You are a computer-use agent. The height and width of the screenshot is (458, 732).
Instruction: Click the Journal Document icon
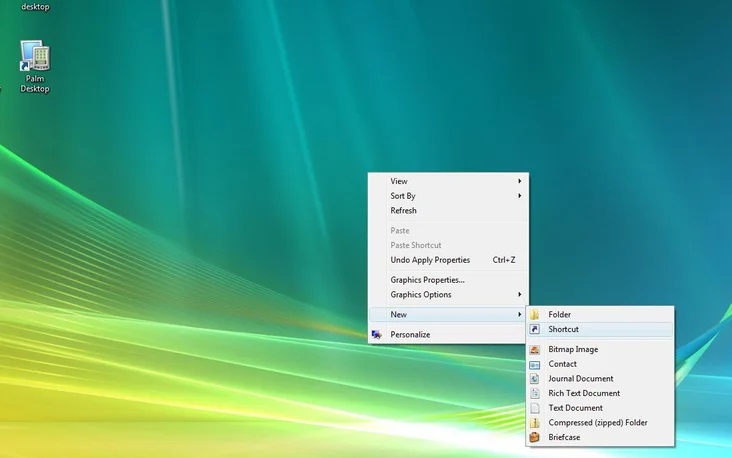point(535,379)
